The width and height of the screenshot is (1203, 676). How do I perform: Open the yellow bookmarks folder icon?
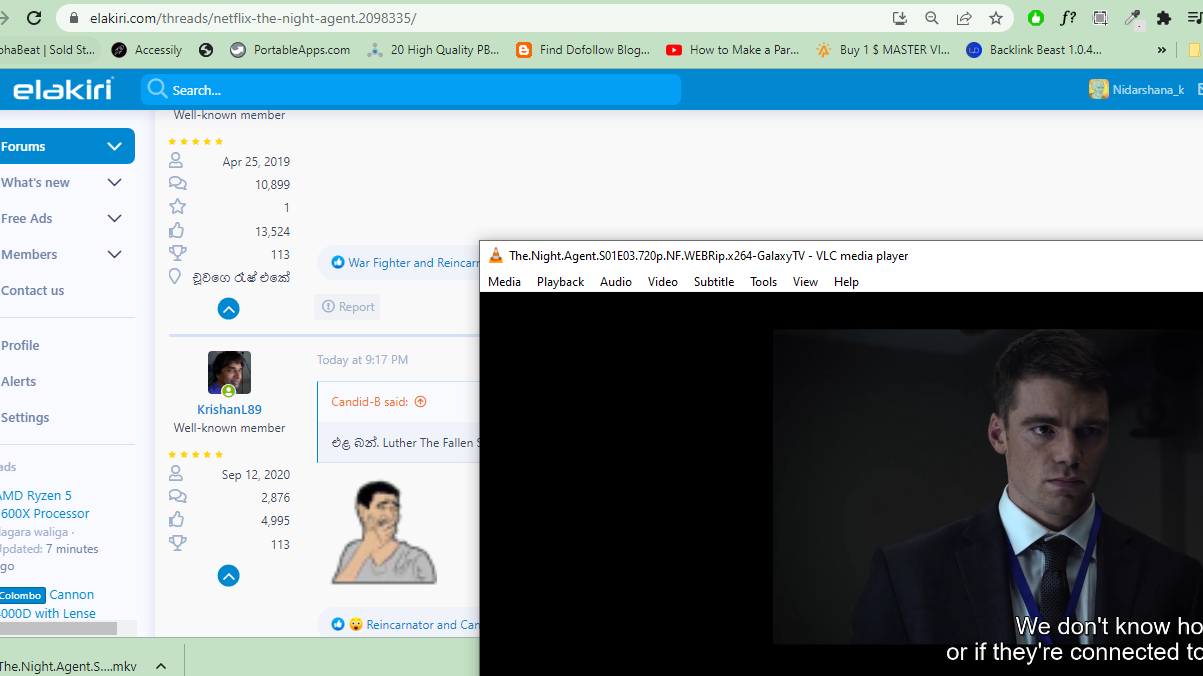(x=1196, y=50)
